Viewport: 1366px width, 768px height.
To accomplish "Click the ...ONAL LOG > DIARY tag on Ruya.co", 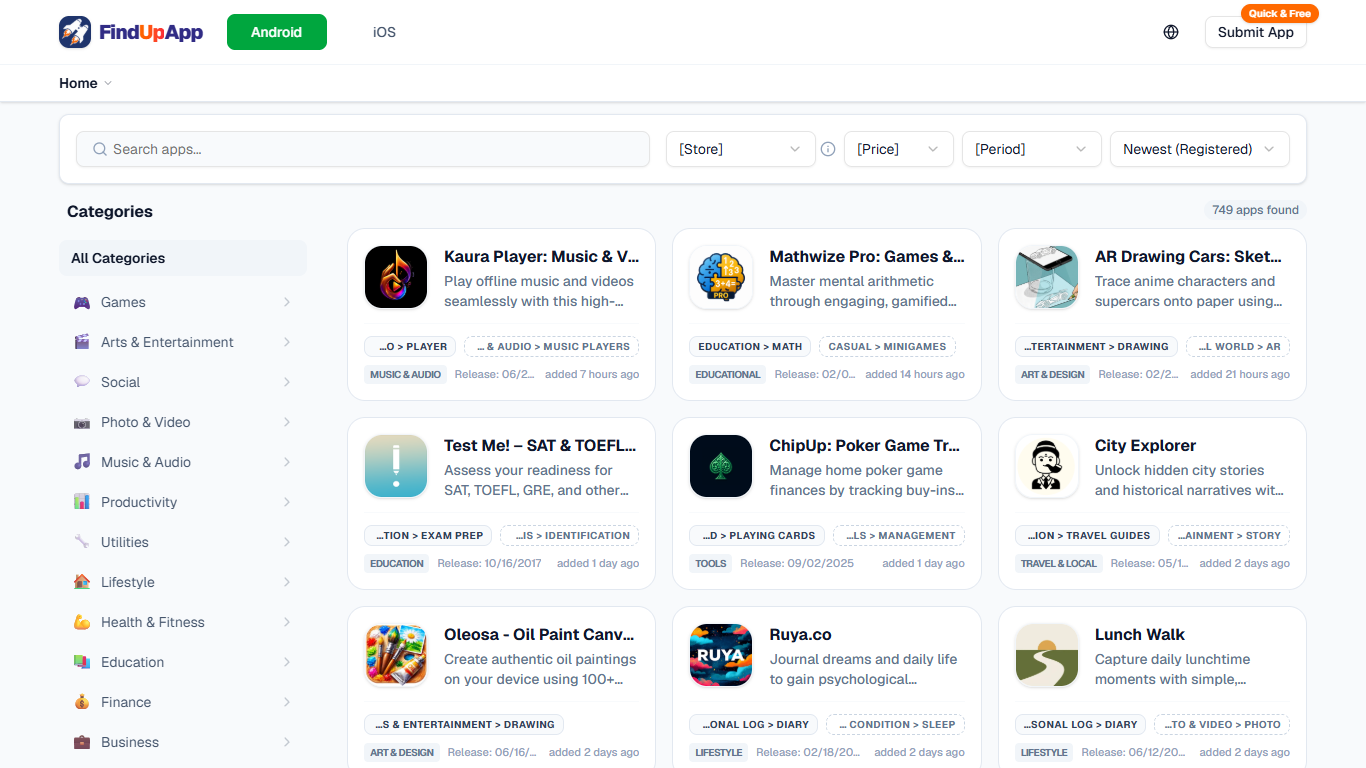I will (754, 724).
